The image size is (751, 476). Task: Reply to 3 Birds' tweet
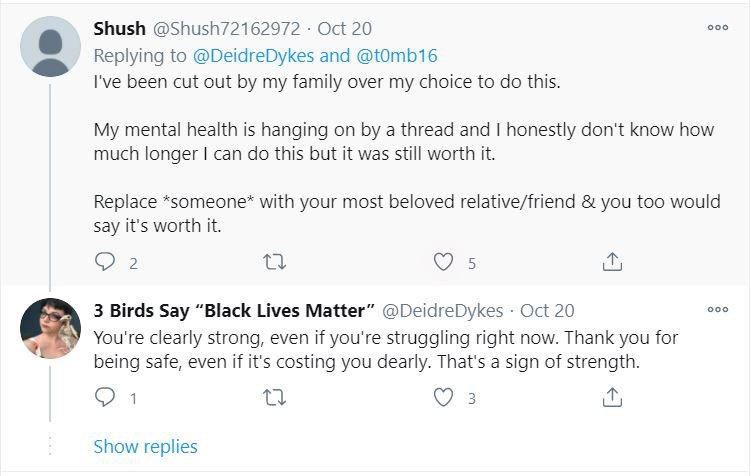coord(105,397)
